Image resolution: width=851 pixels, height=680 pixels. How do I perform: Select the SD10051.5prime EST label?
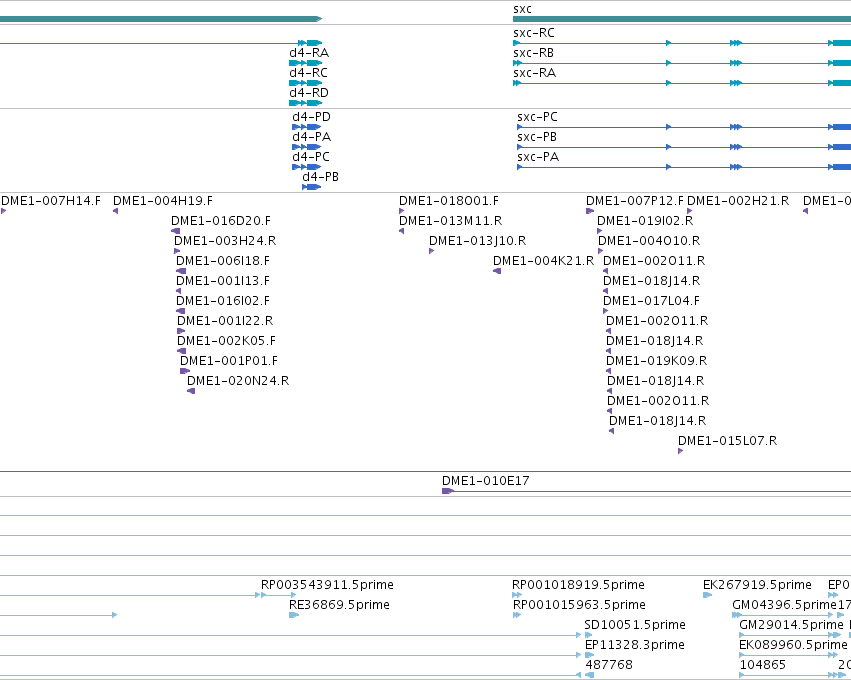[635, 626]
